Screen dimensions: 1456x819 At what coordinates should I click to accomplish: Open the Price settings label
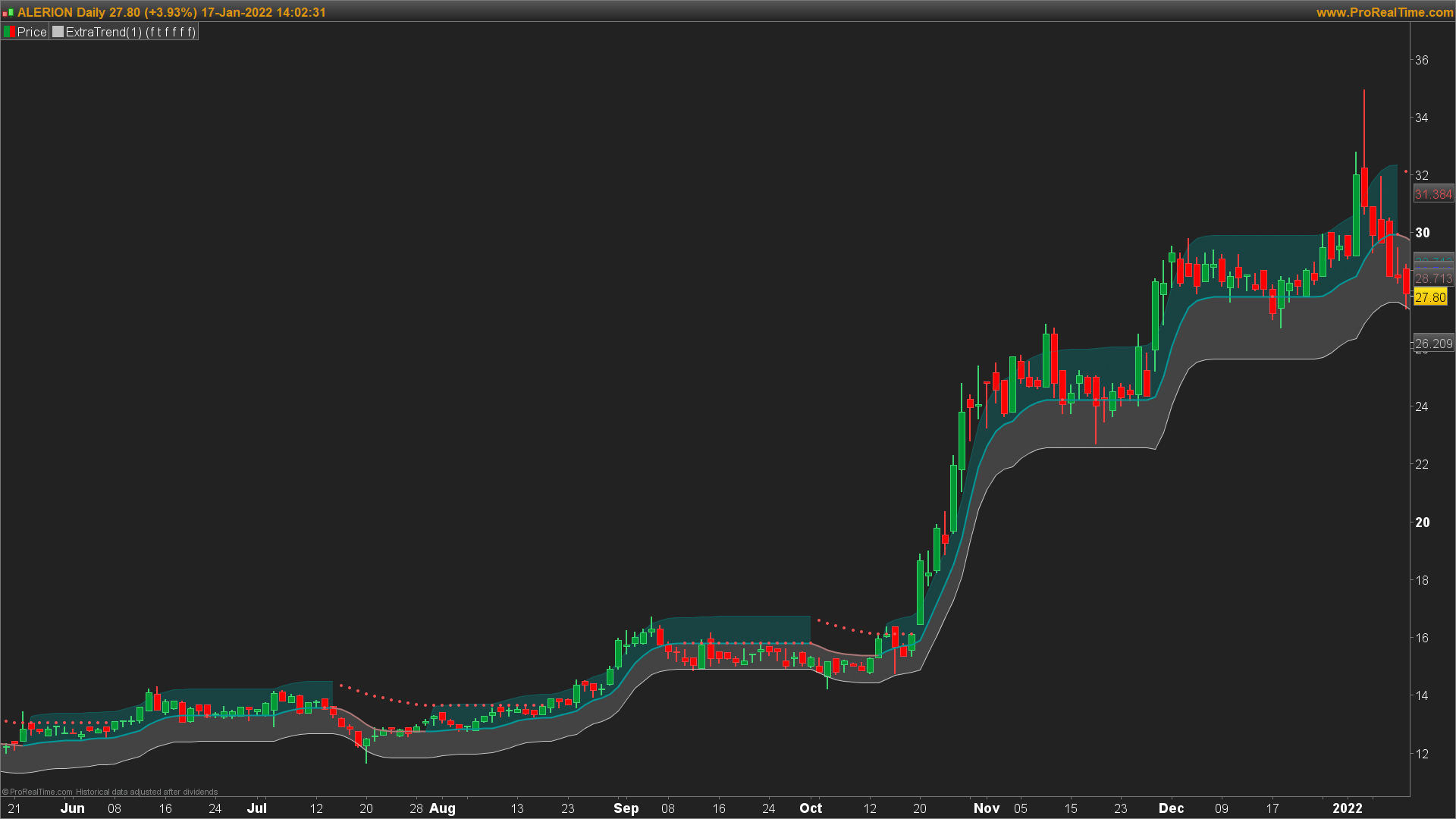click(x=32, y=32)
